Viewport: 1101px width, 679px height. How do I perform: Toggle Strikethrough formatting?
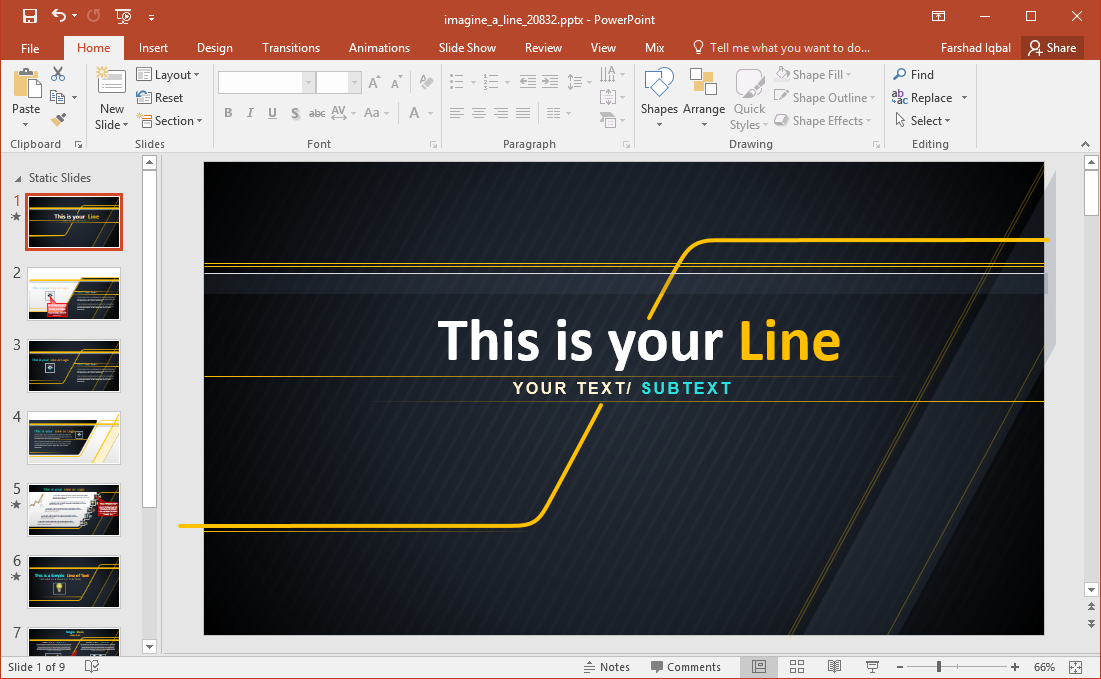pos(317,113)
